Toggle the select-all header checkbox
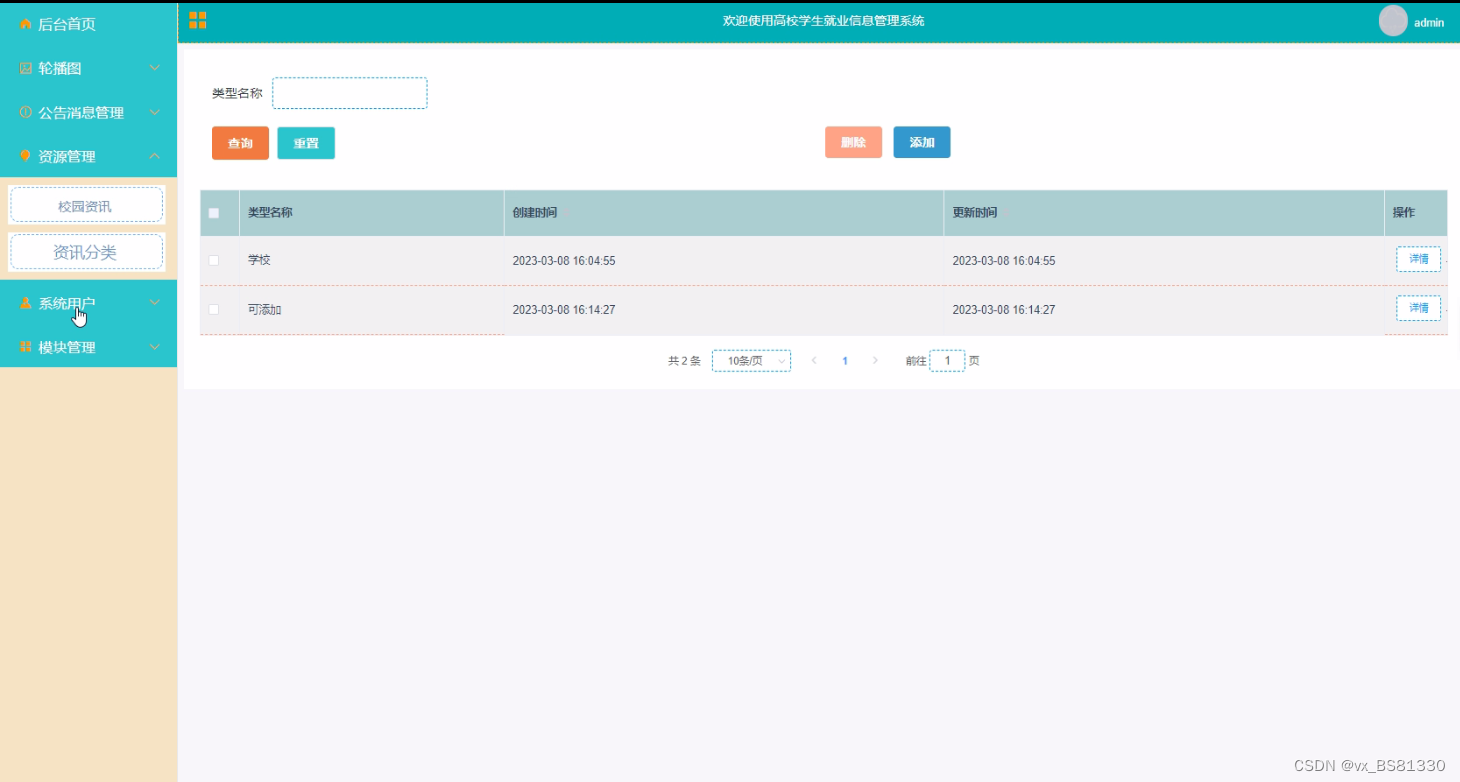The height and width of the screenshot is (782, 1460). pyautogui.click(x=213, y=213)
